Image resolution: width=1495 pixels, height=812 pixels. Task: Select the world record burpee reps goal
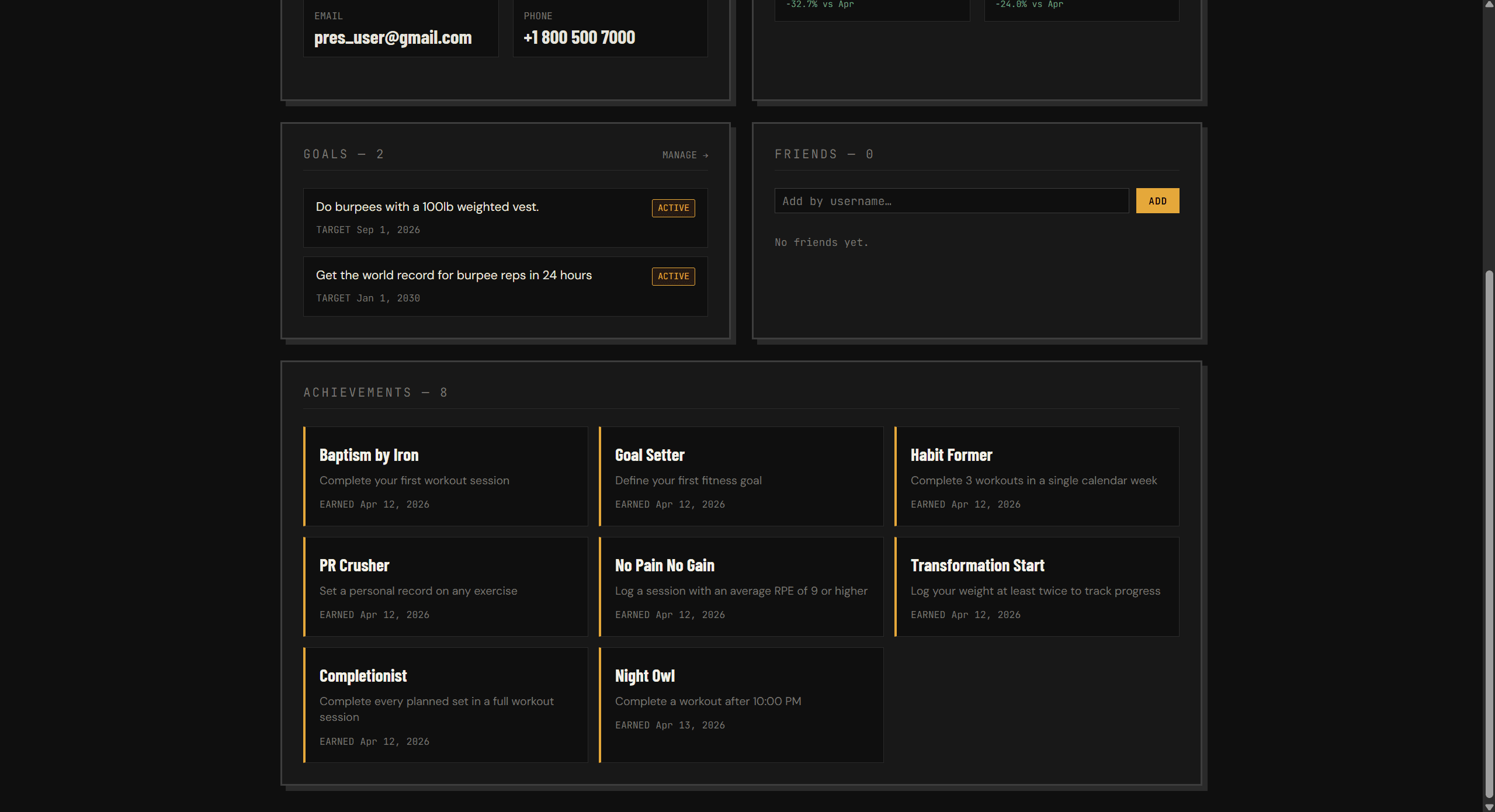tap(505, 286)
